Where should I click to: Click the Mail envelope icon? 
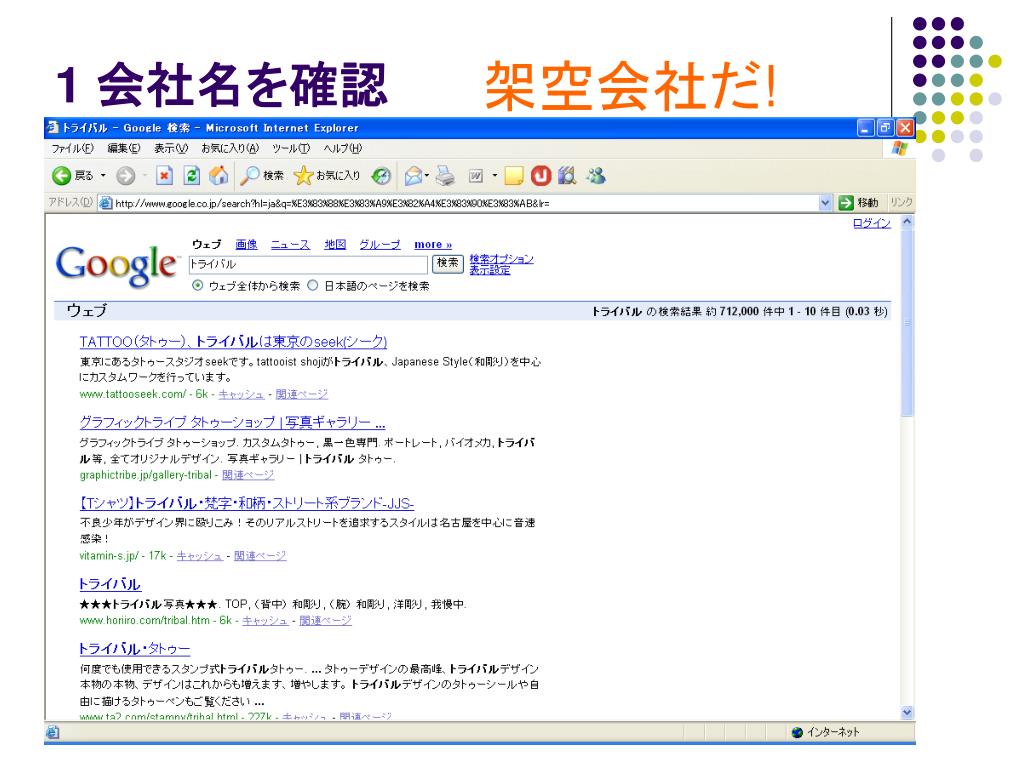[413, 175]
